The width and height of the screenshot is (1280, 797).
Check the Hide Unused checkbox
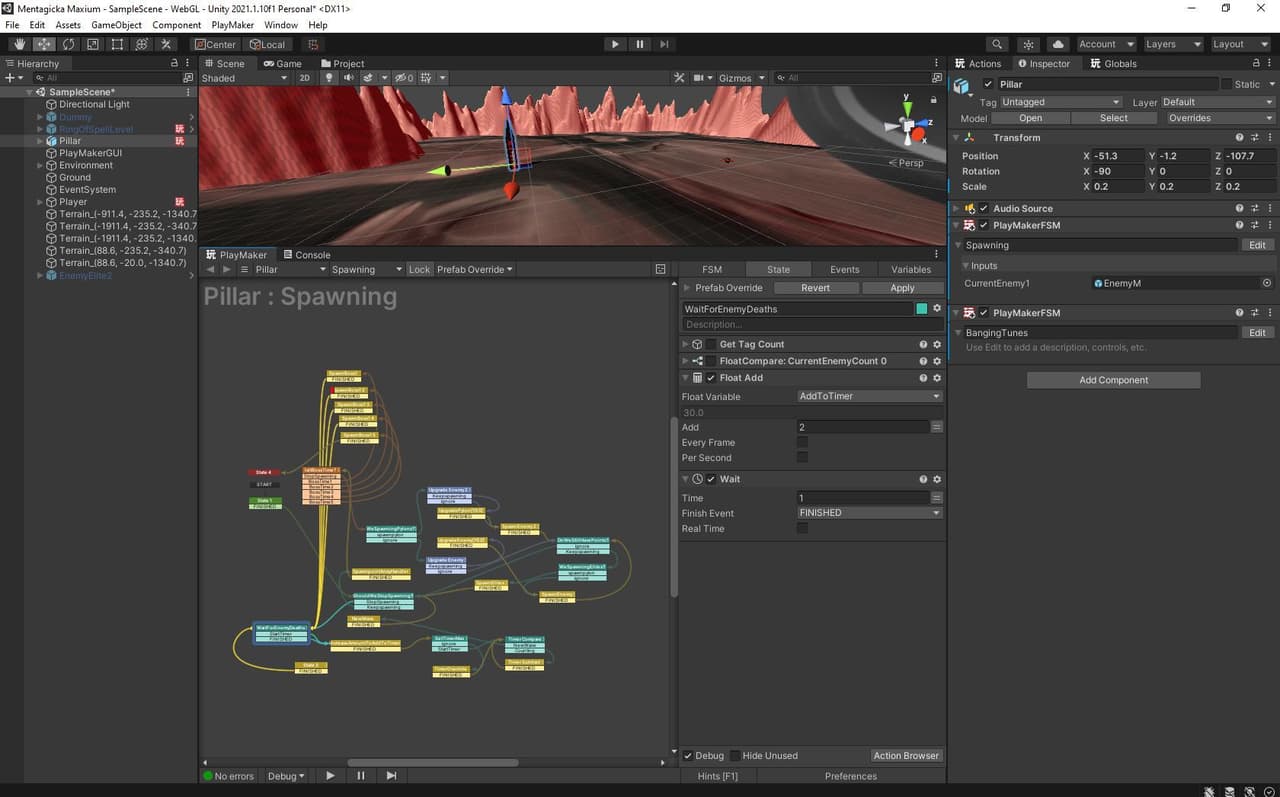click(x=735, y=756)
